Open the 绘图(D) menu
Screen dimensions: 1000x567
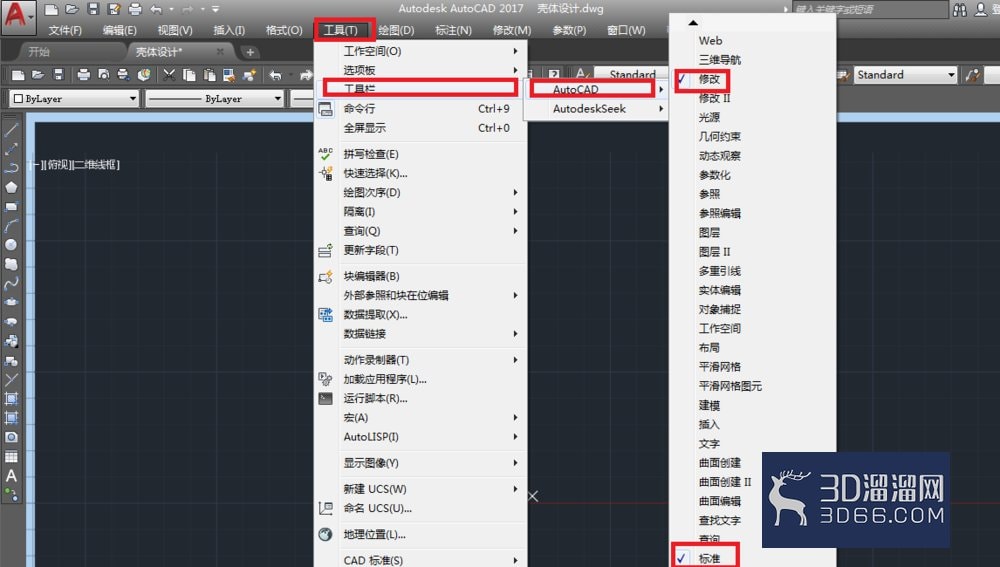point(396,30)
